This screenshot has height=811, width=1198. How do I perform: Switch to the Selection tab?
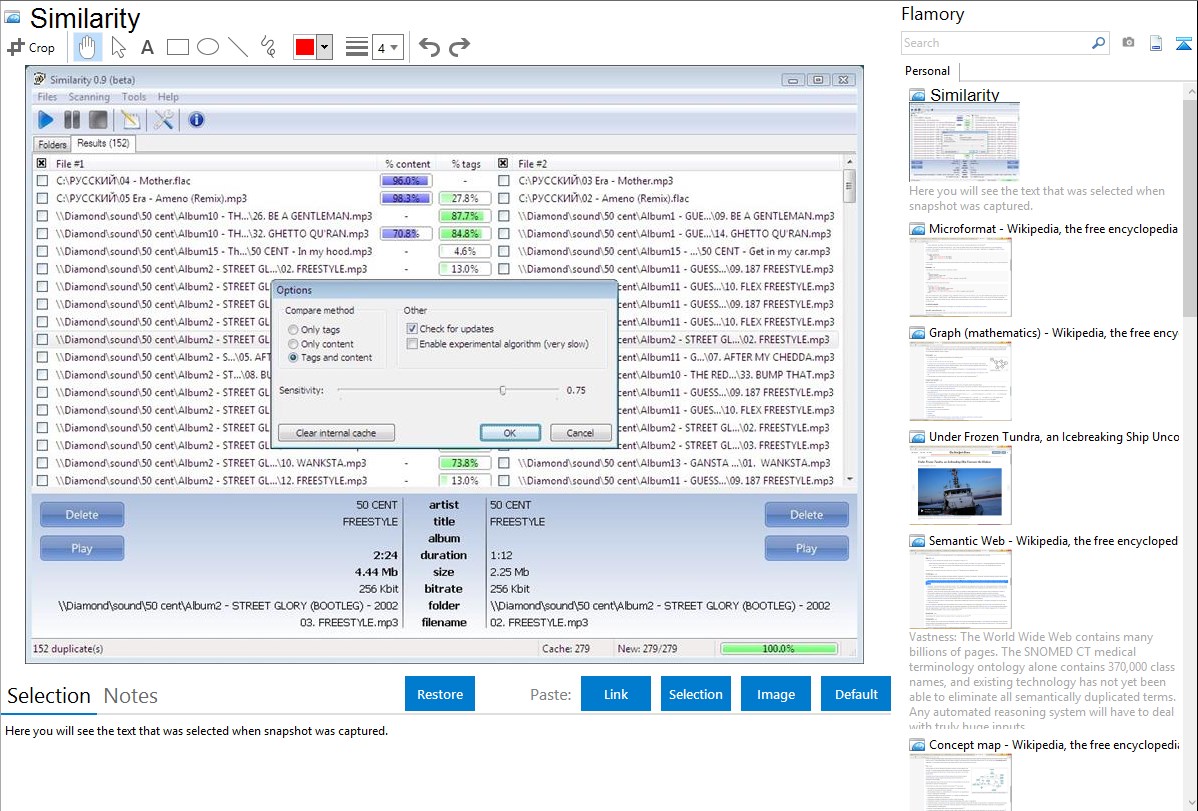tap(49, 696)
